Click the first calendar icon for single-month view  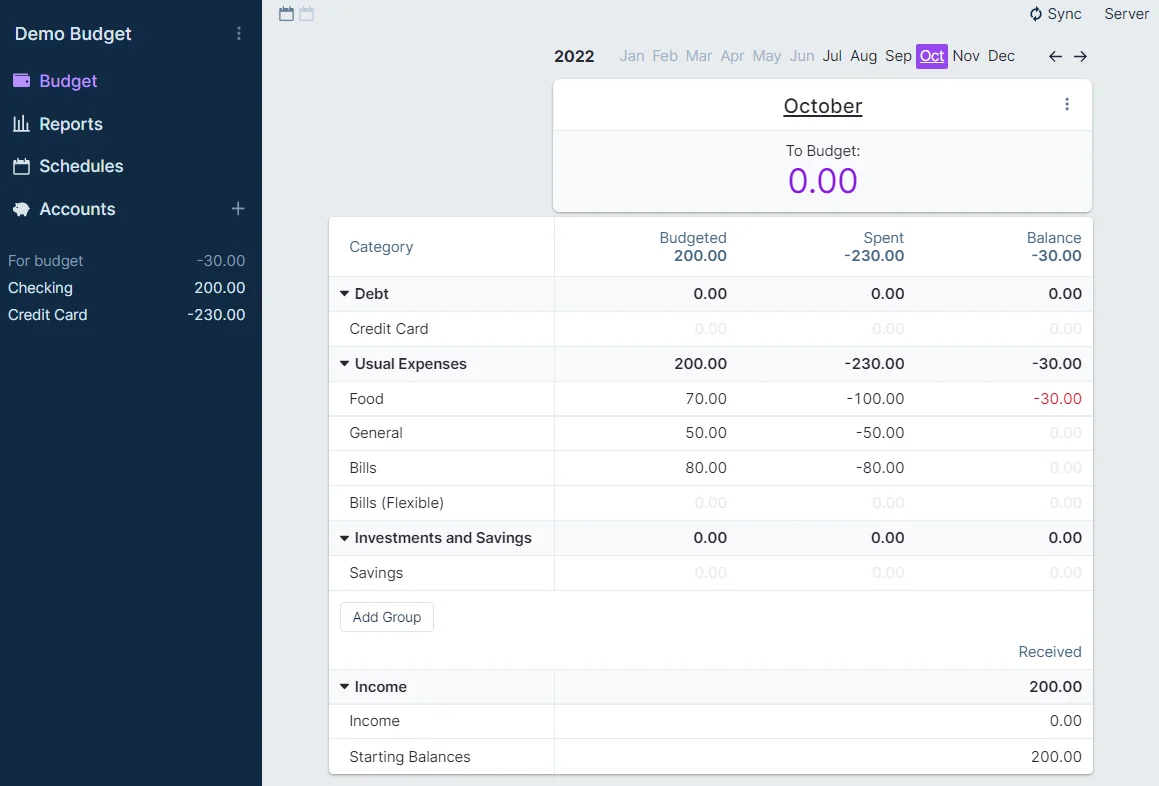tap(286, 14)
